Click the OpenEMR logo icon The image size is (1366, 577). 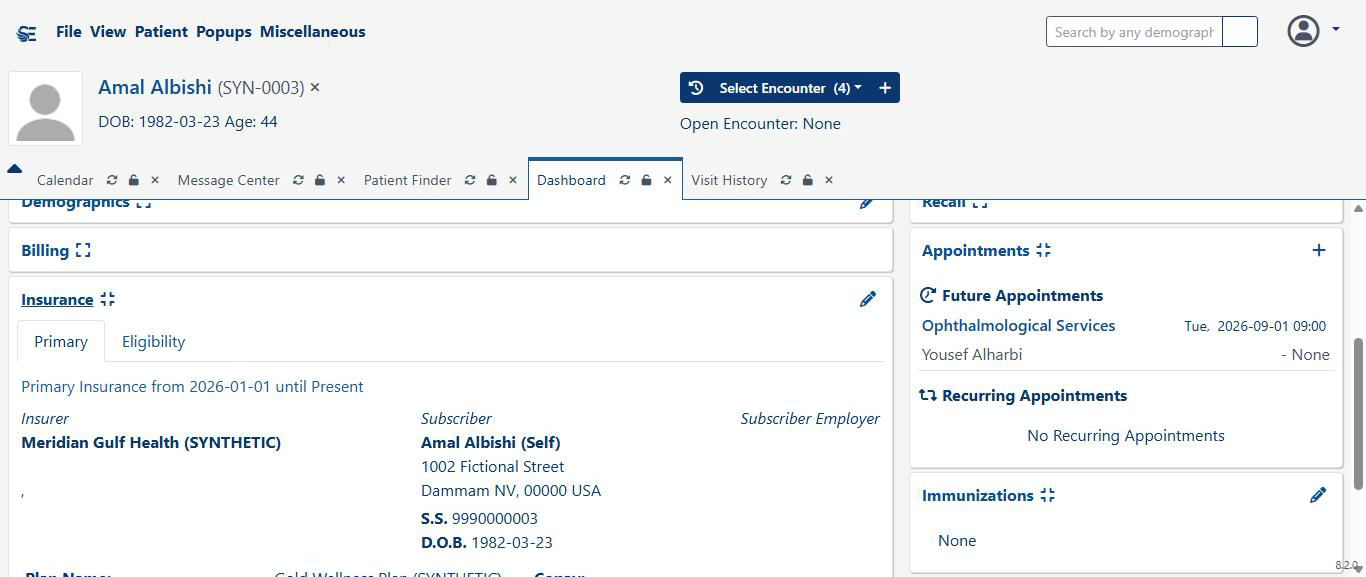(27, 33)
